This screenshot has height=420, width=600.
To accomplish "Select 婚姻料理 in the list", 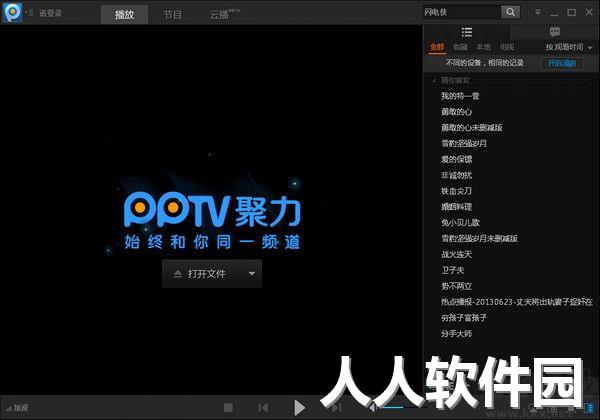I will (x=456, y=207).
